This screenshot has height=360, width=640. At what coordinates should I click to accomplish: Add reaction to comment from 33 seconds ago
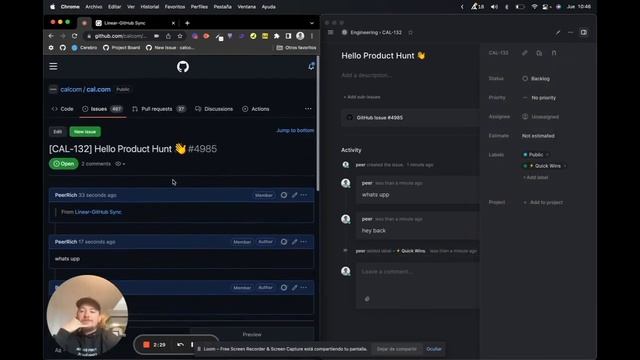284,195
